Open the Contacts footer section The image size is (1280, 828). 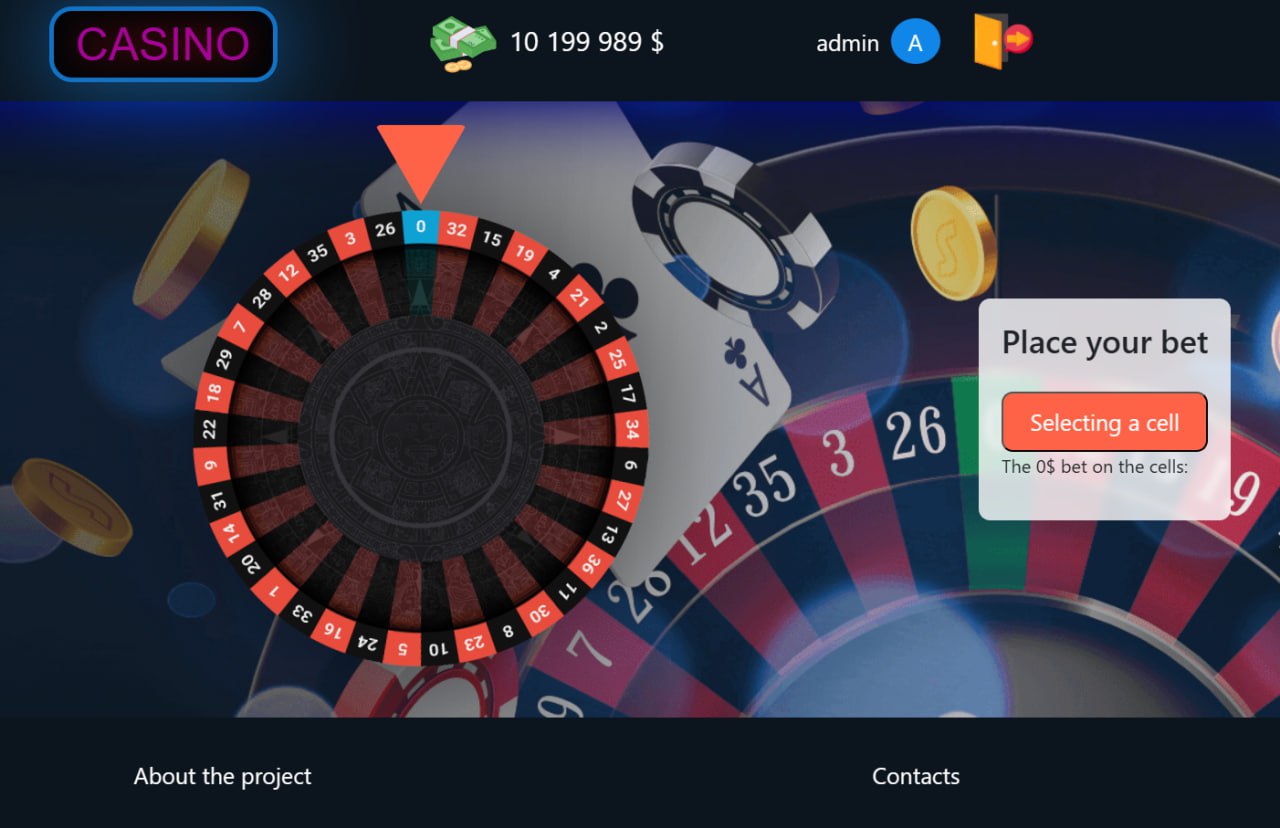[916, 776]
